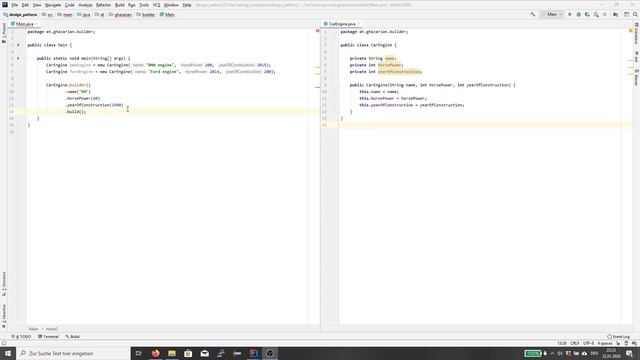Click the Windows Start button
The width and height of the screenshot is (640, 360).
(x=8, y=353)
